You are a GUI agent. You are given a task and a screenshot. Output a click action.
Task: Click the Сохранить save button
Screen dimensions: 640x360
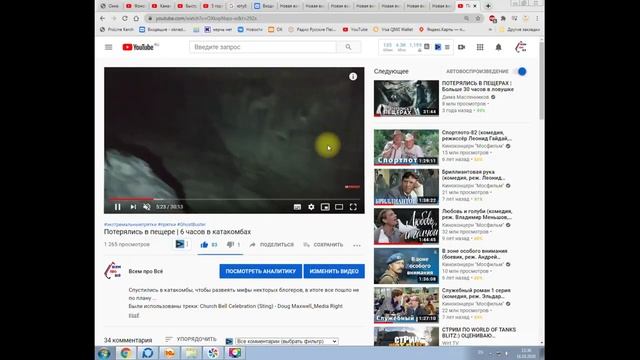click(x=323, y=244)
